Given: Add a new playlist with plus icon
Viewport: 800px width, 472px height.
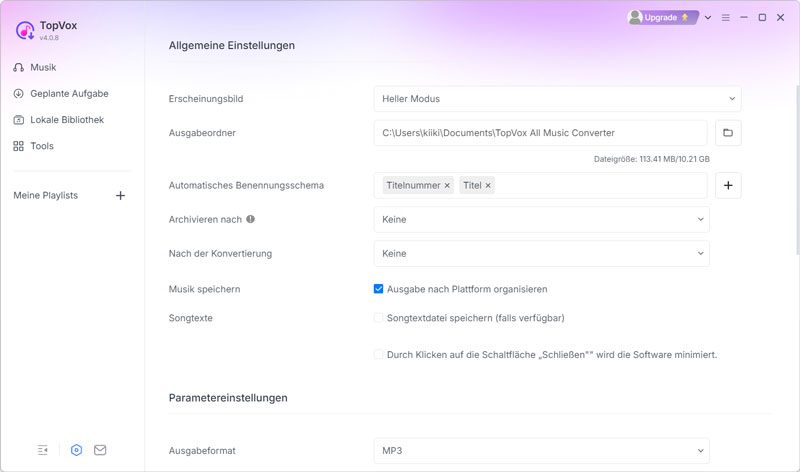Looking at the screenshot, I should tap(120, 195).
